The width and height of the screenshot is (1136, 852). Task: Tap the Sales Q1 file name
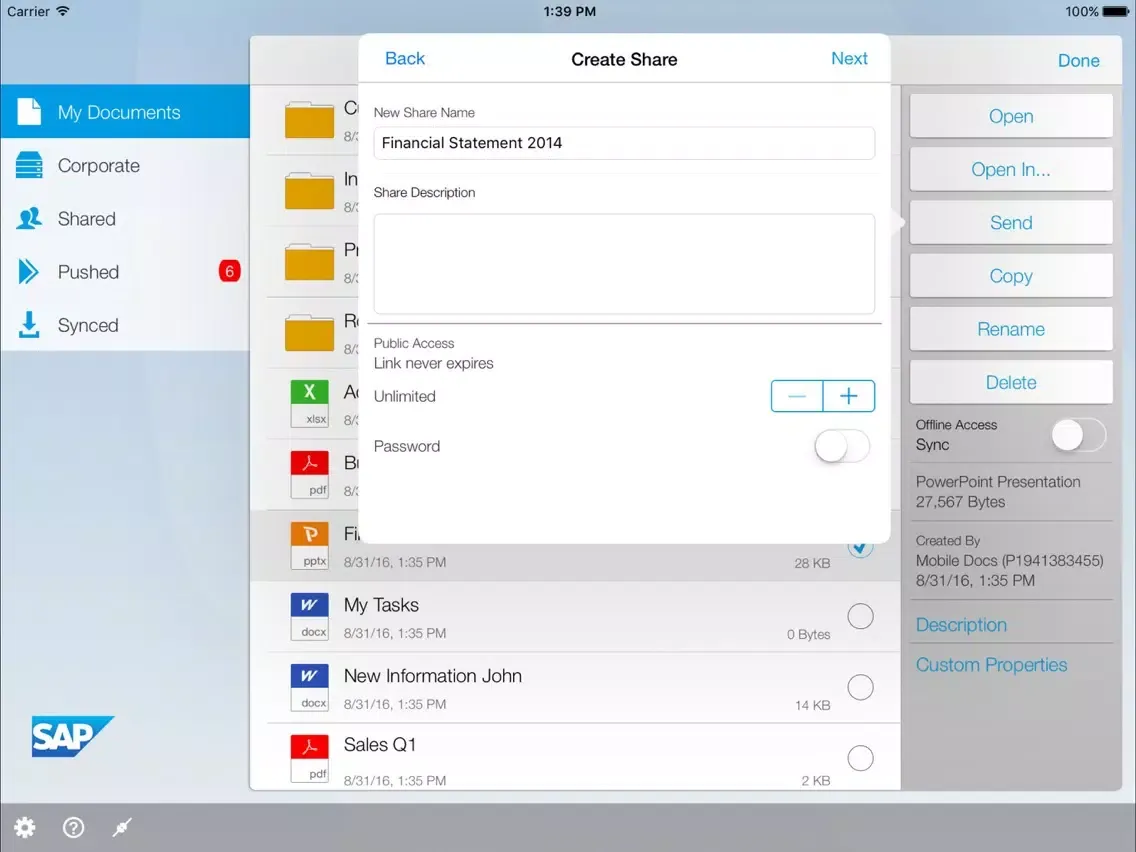point(380,745)
